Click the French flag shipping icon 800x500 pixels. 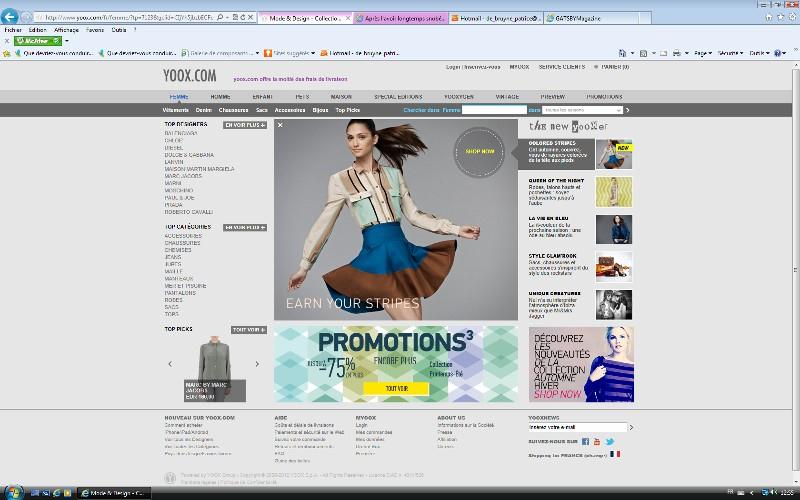click(615, 454)
